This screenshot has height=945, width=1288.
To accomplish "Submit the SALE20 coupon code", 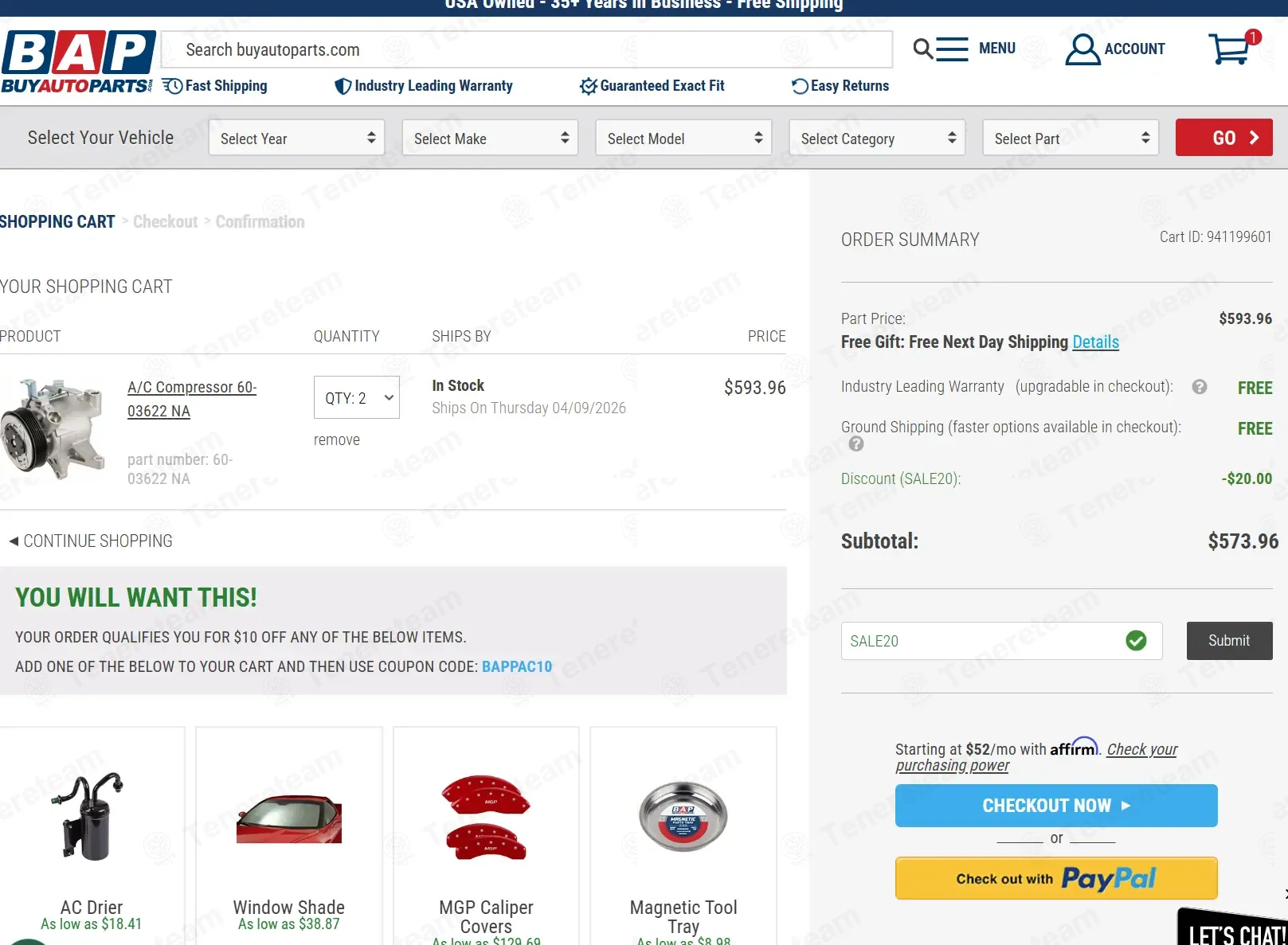I will point(1229,641).
